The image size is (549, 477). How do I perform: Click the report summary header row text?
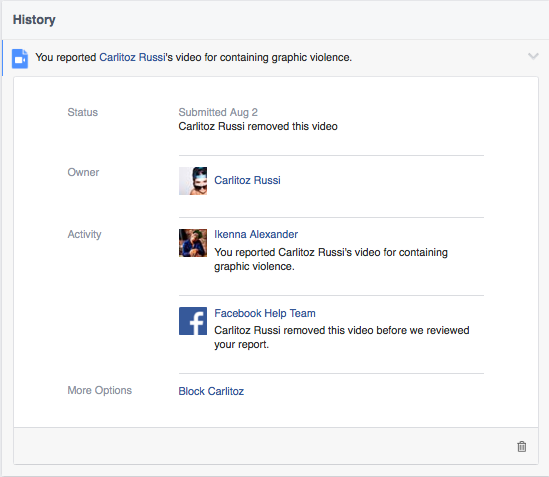194,57
